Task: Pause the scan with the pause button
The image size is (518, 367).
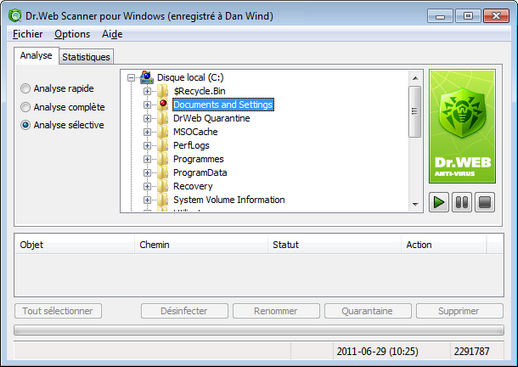Action: 462,202
